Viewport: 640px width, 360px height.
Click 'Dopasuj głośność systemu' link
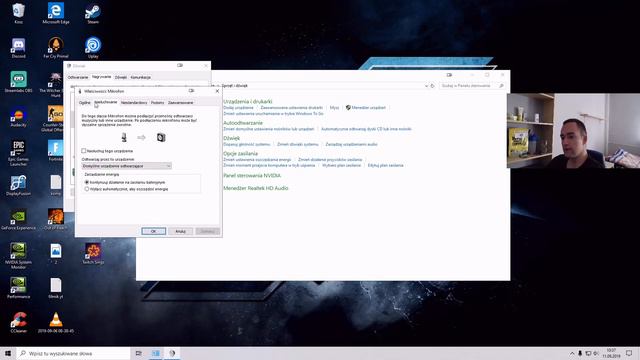pyautogui.click(x=247, y=144)
